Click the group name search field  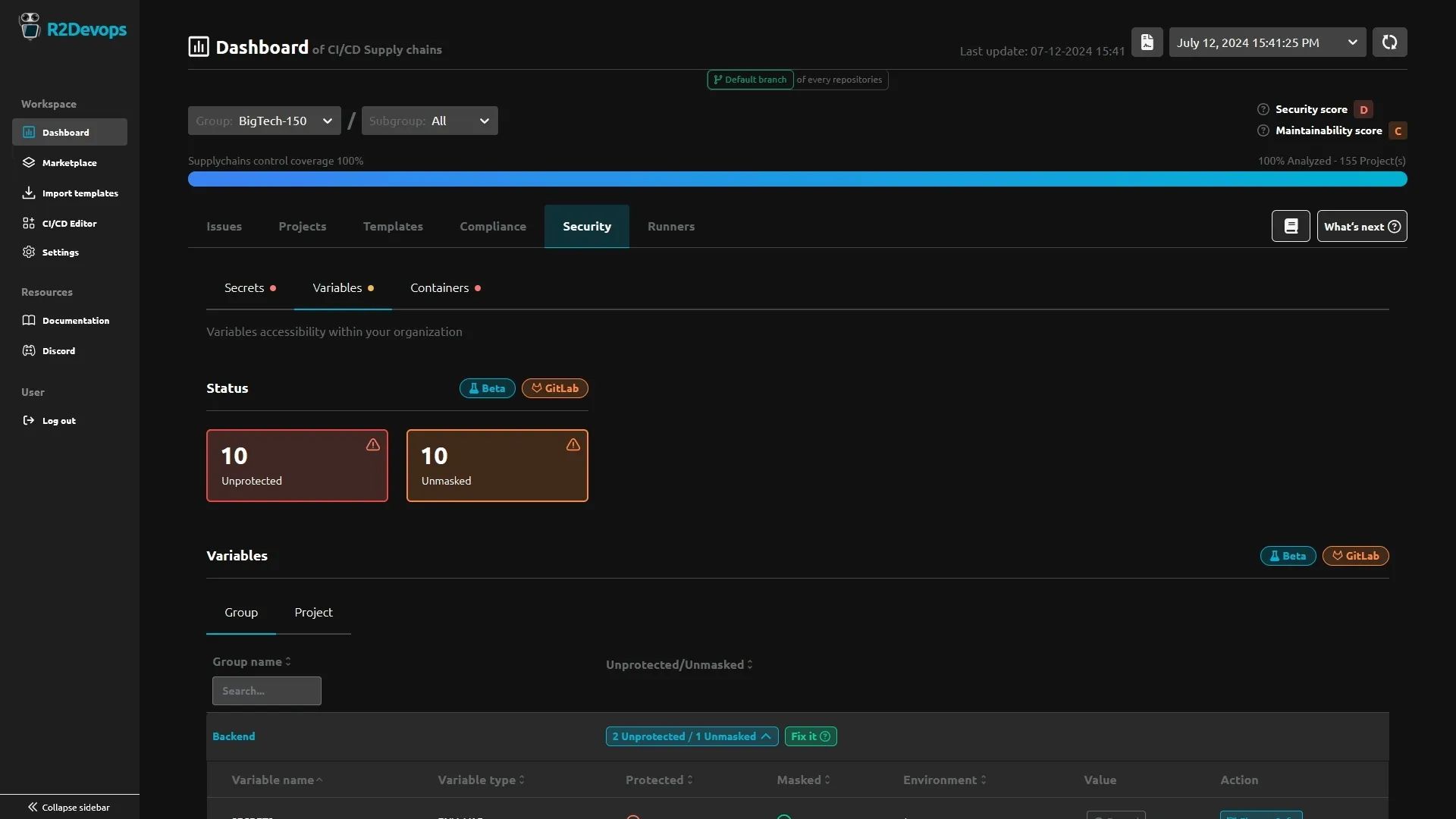point(266,691)
